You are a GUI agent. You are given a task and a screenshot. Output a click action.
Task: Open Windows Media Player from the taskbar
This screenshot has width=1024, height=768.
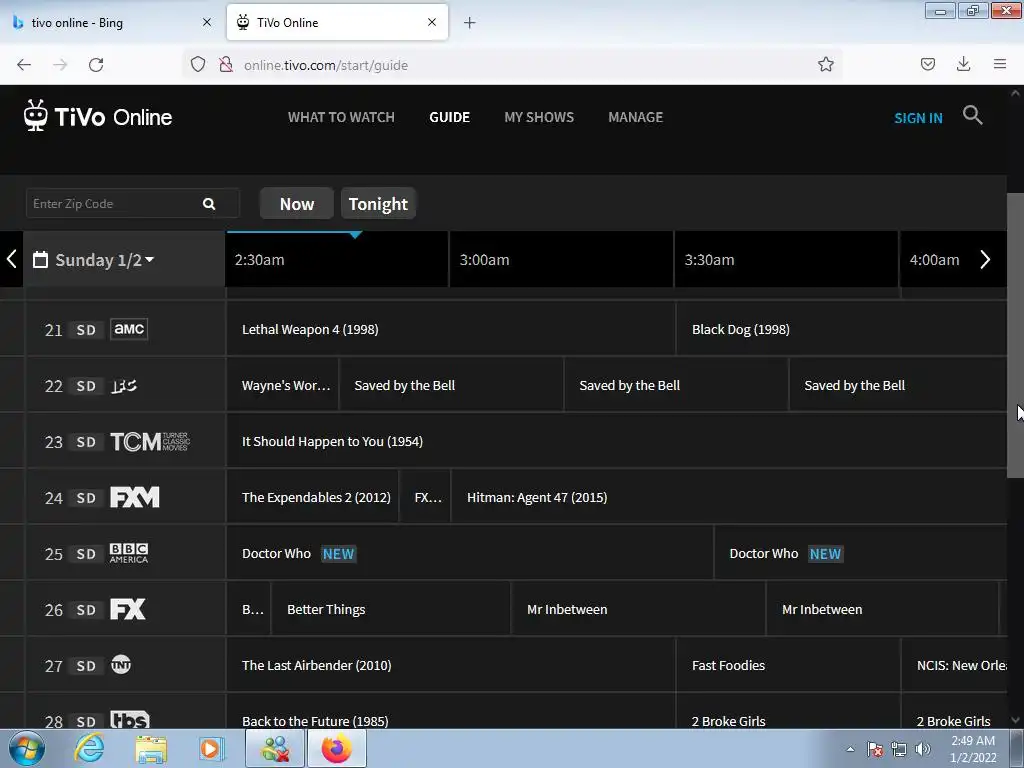point(211,748)
